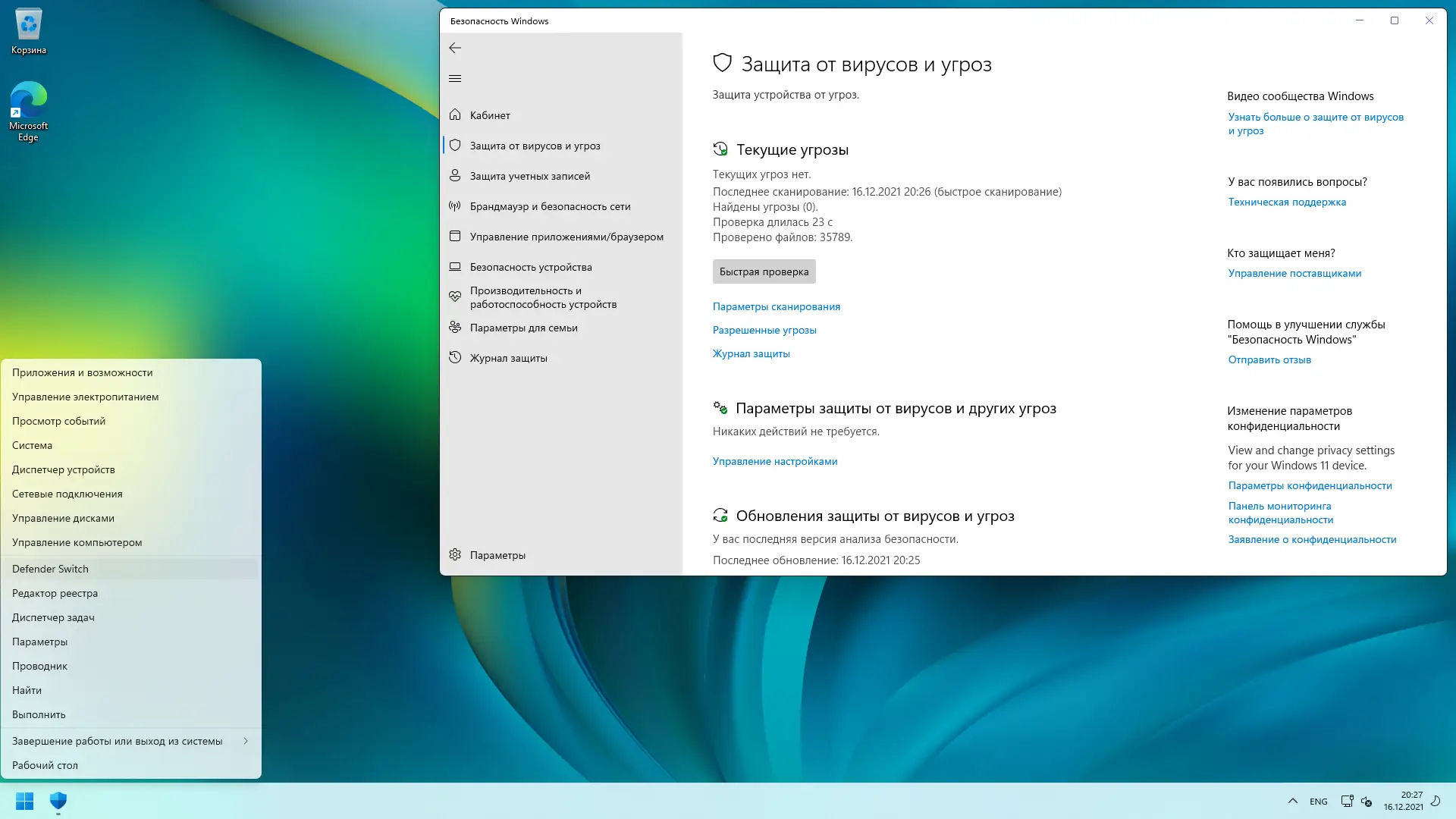Click the back arrow in Windows Security
This screenshot has height=819, width=1456.
click(x=455, y=48)
